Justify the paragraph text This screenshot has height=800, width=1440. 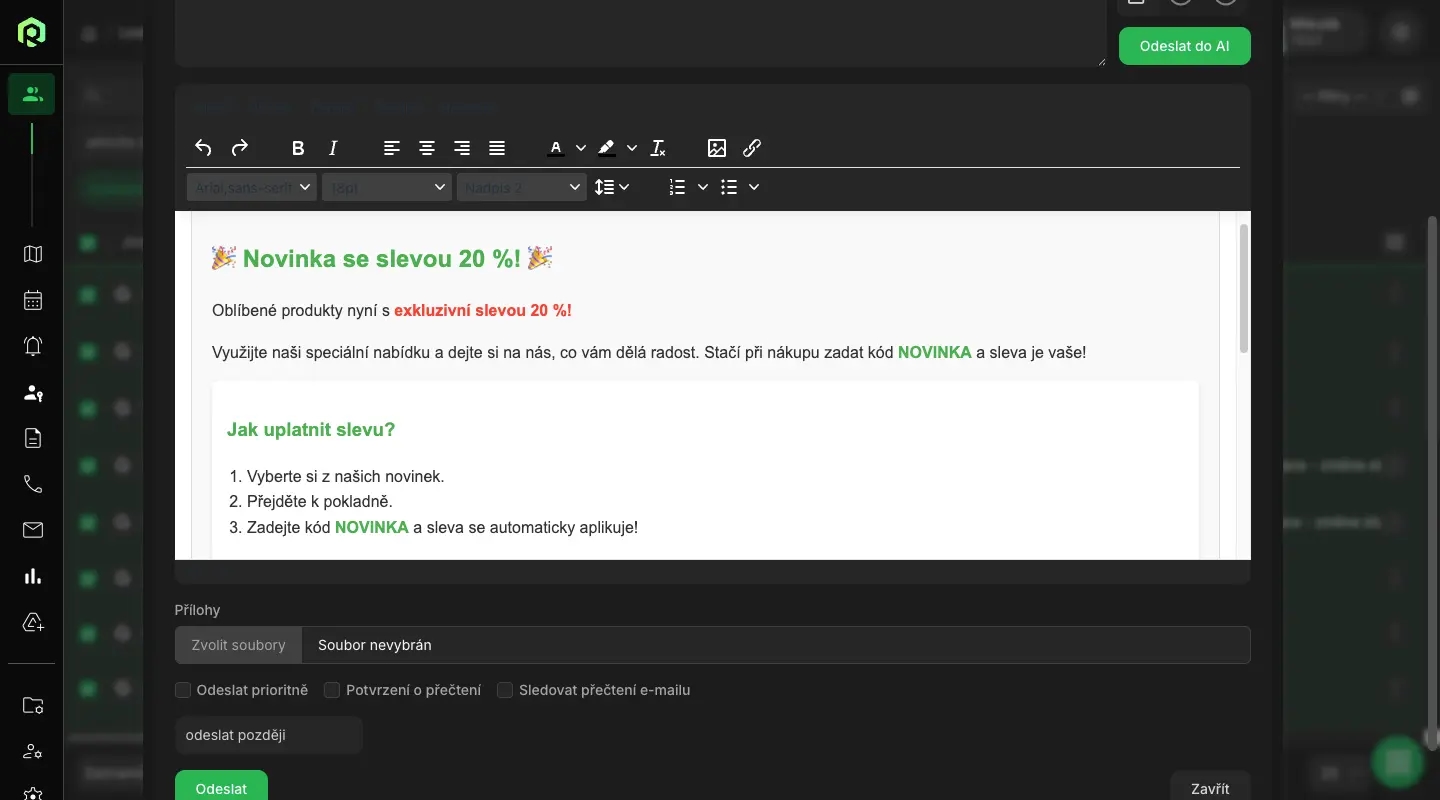(497, 148)
